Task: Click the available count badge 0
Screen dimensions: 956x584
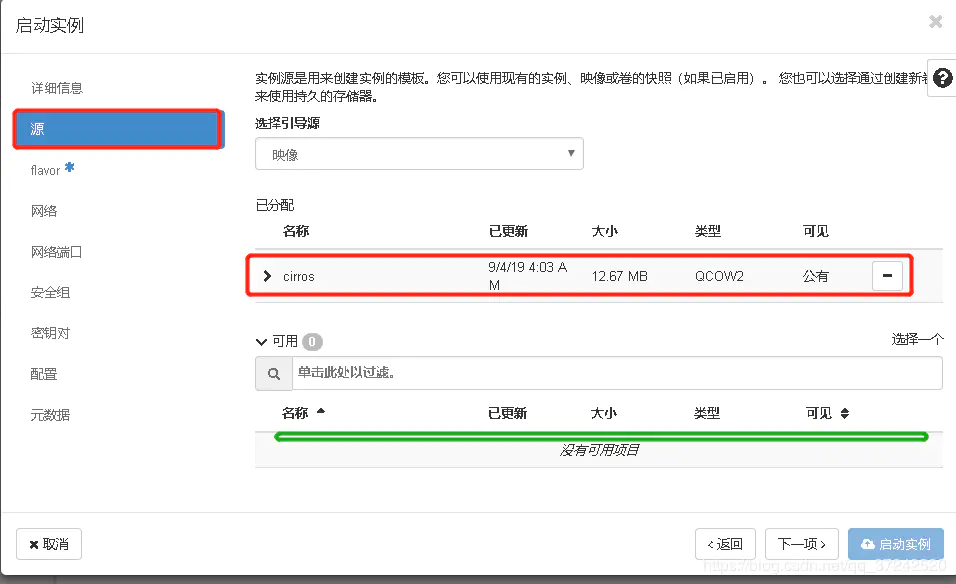Action: coord(312,341)
